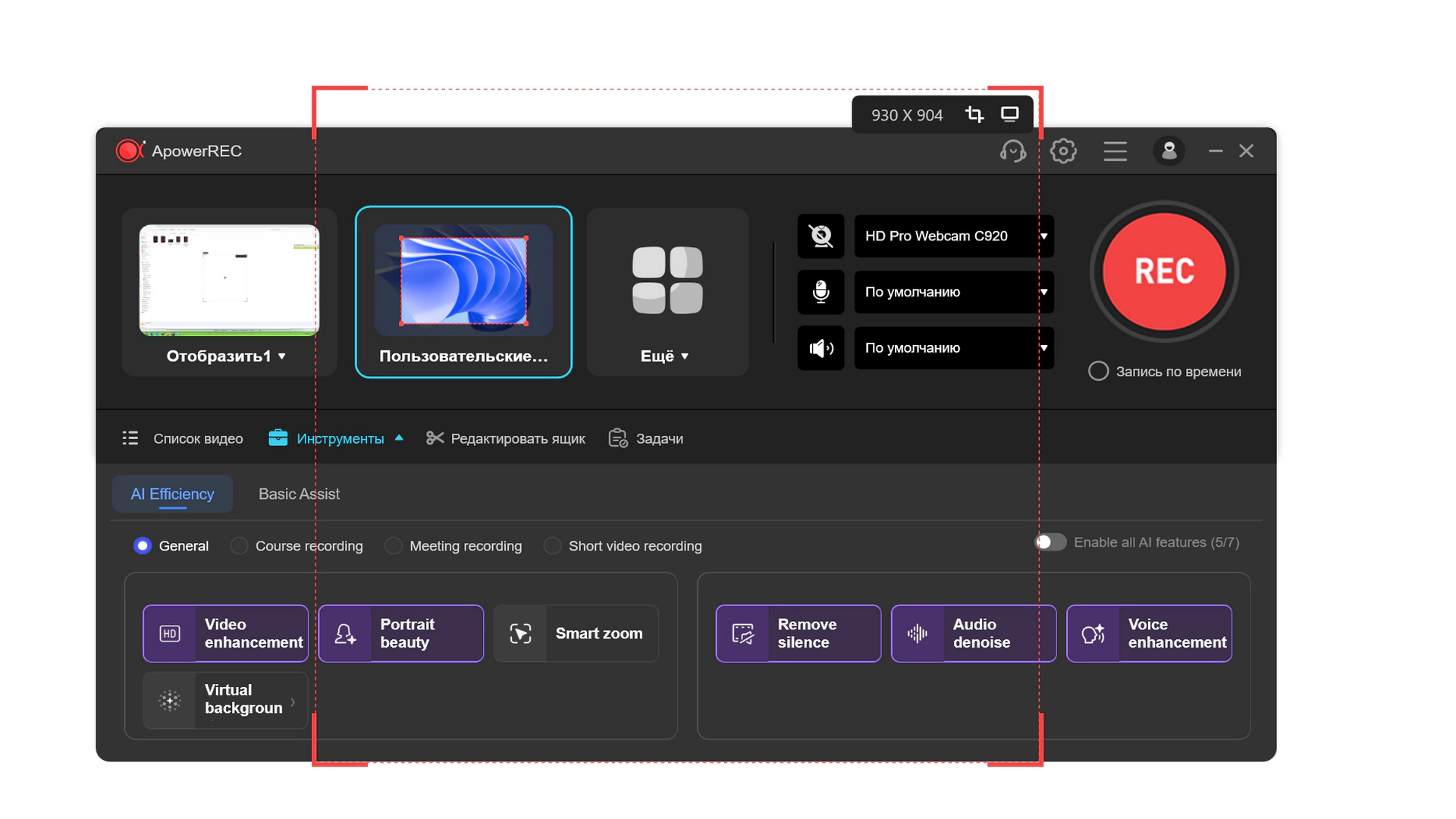Click the video list icon

coord(130,438)
